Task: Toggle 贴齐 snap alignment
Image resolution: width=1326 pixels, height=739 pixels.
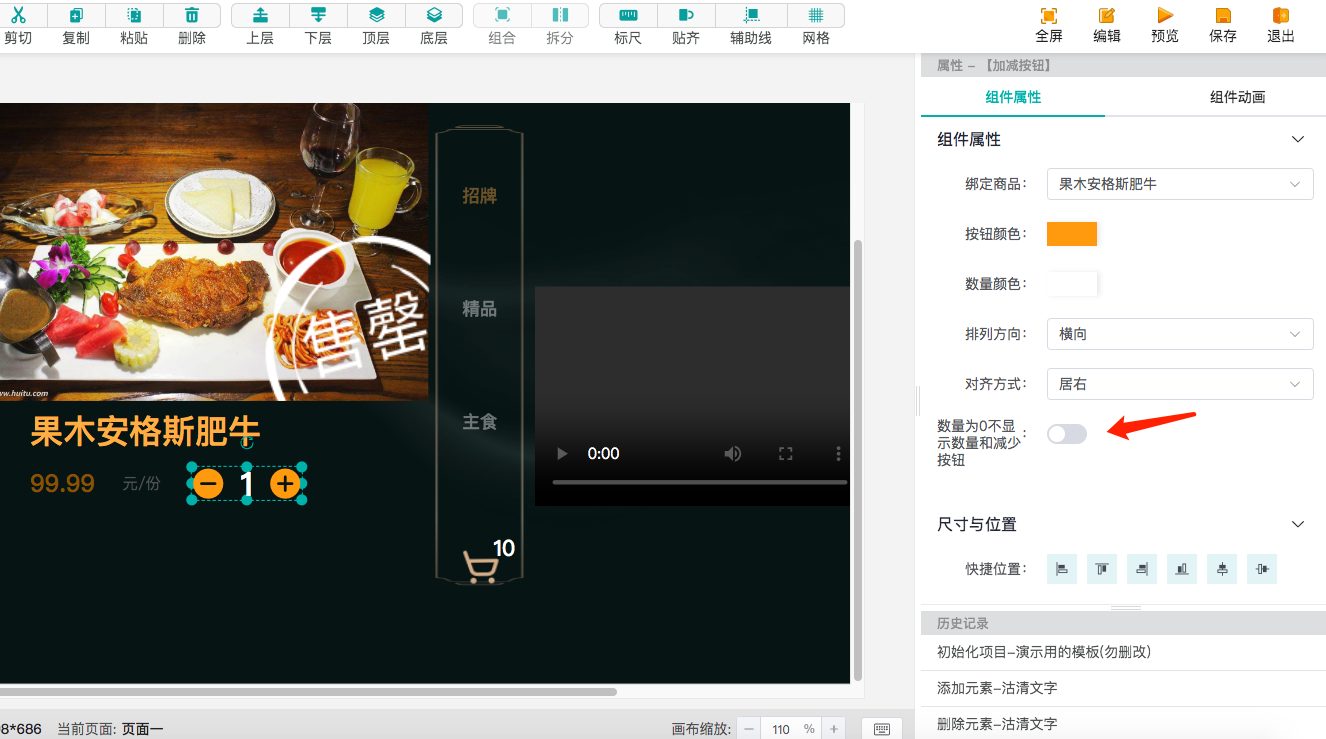Action: (686, 26)
